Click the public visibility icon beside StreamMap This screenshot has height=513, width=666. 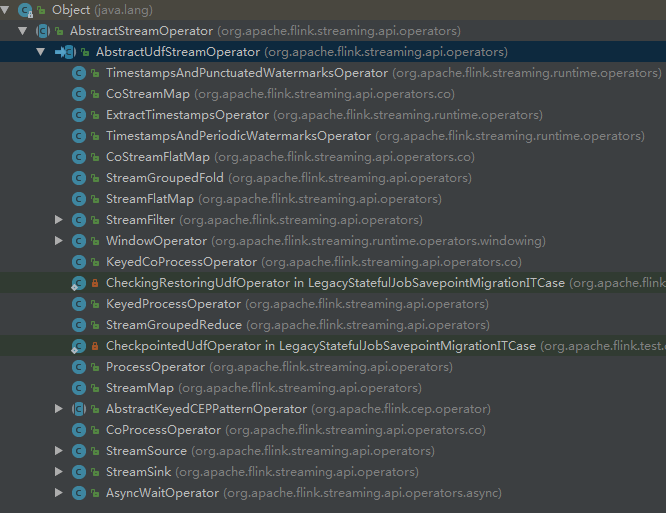tap(95, 388)
